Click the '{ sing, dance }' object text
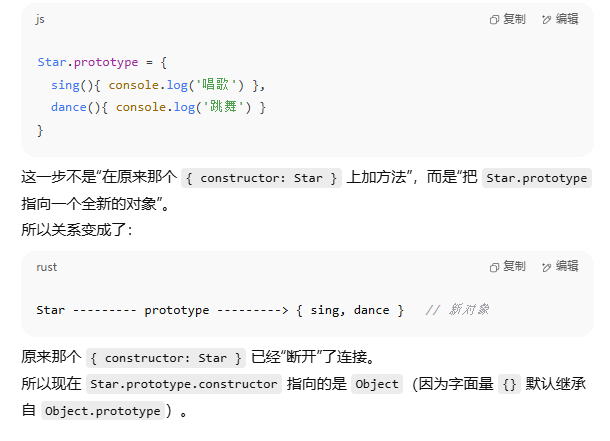 pyautogui.click(x=350, y=310)
